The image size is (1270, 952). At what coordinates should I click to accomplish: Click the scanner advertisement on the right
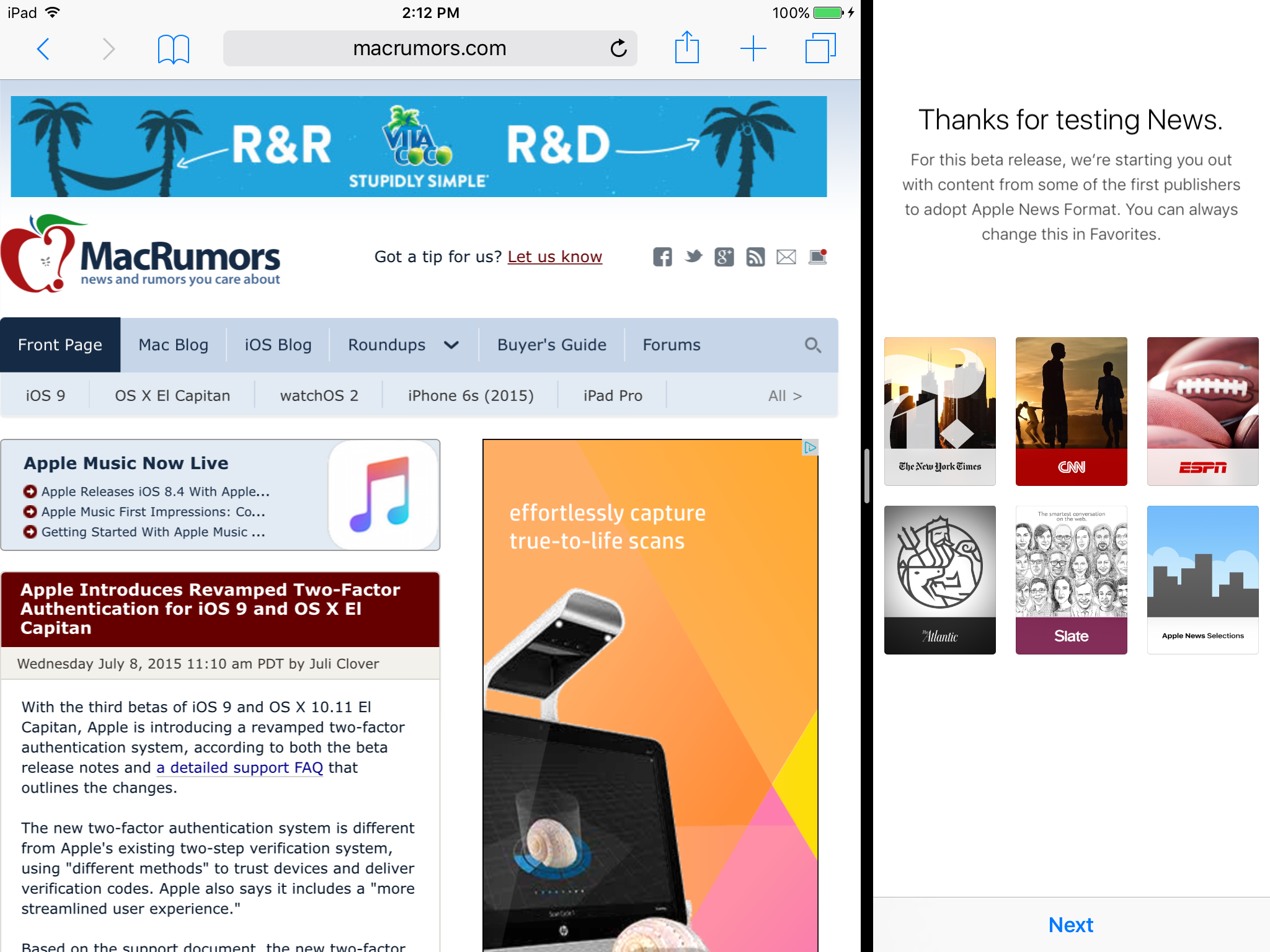(651, 695)
